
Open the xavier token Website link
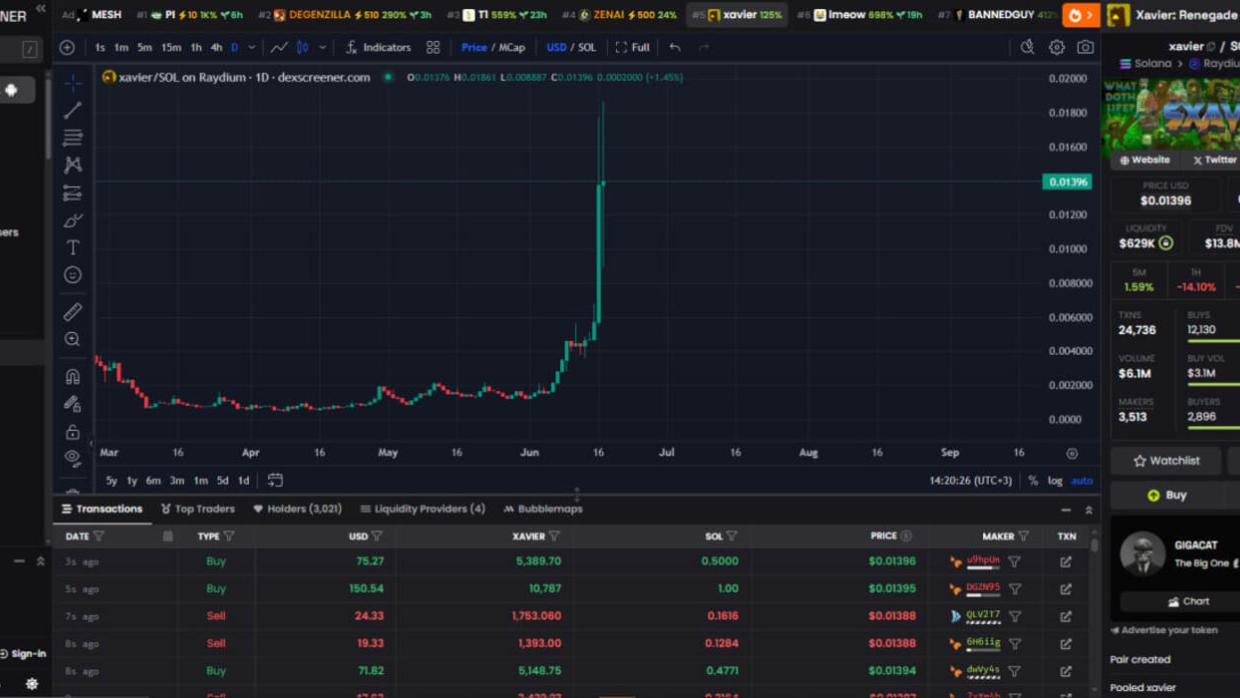(x=1145, y=160)
